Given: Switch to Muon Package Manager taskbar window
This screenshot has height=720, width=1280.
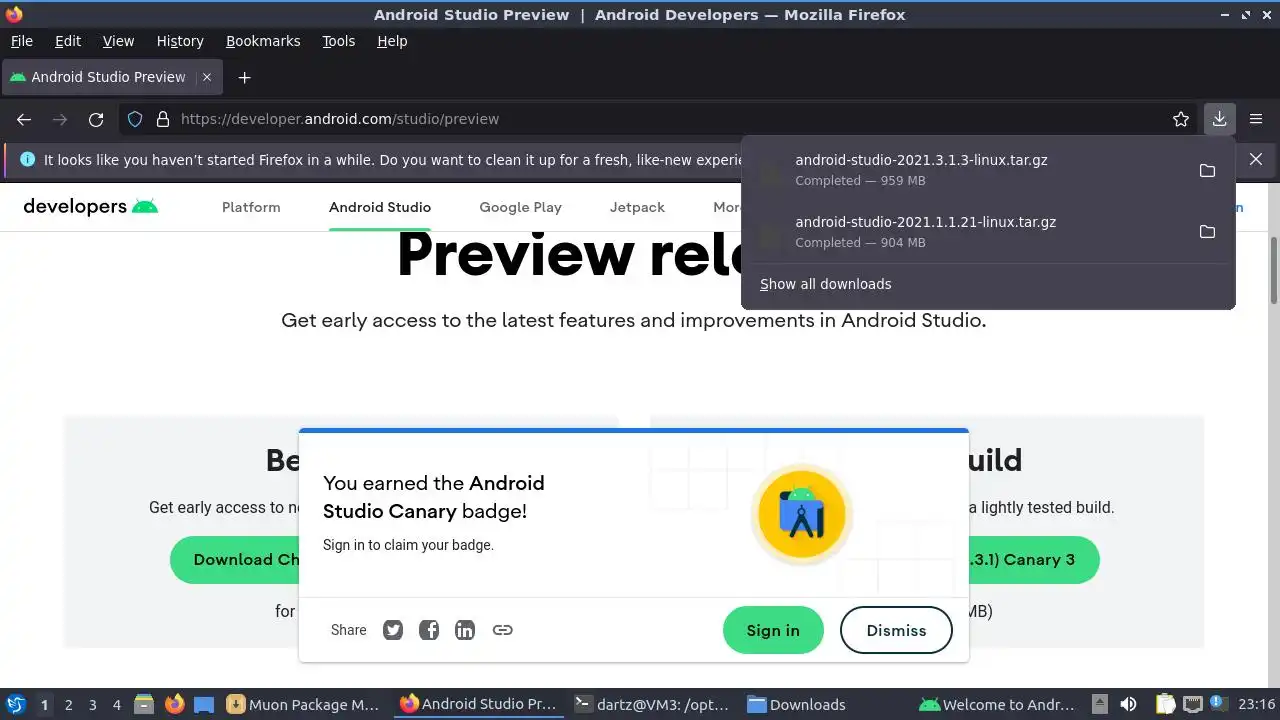Looking at the screenshot, I should click(303, 705).
